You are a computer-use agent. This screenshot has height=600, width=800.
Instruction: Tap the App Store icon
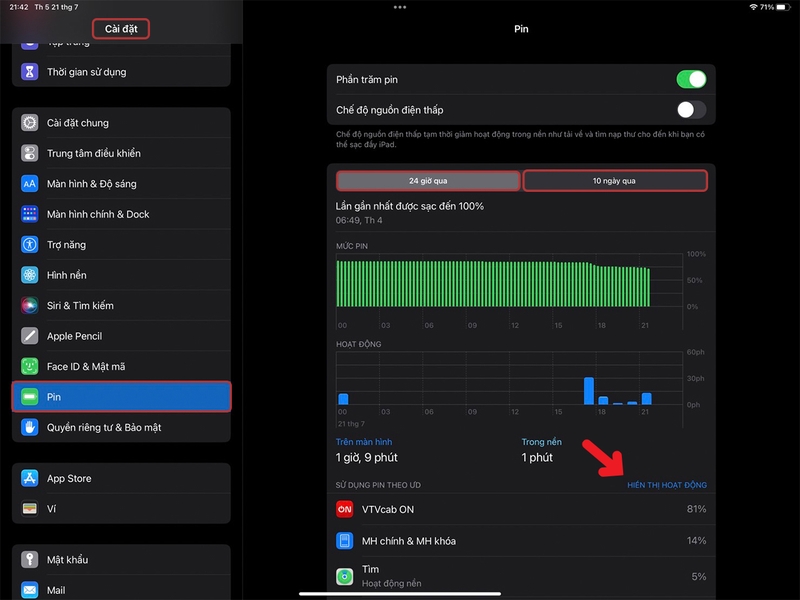coord(30,478)
